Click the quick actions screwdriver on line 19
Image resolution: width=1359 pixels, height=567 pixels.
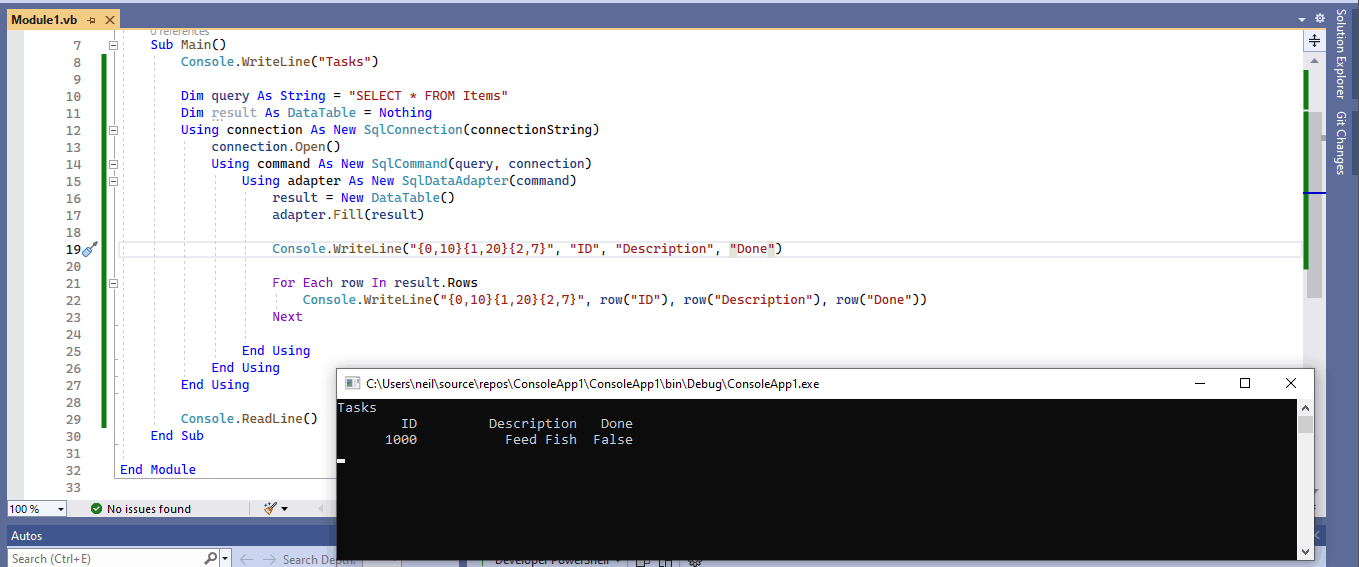90,249
